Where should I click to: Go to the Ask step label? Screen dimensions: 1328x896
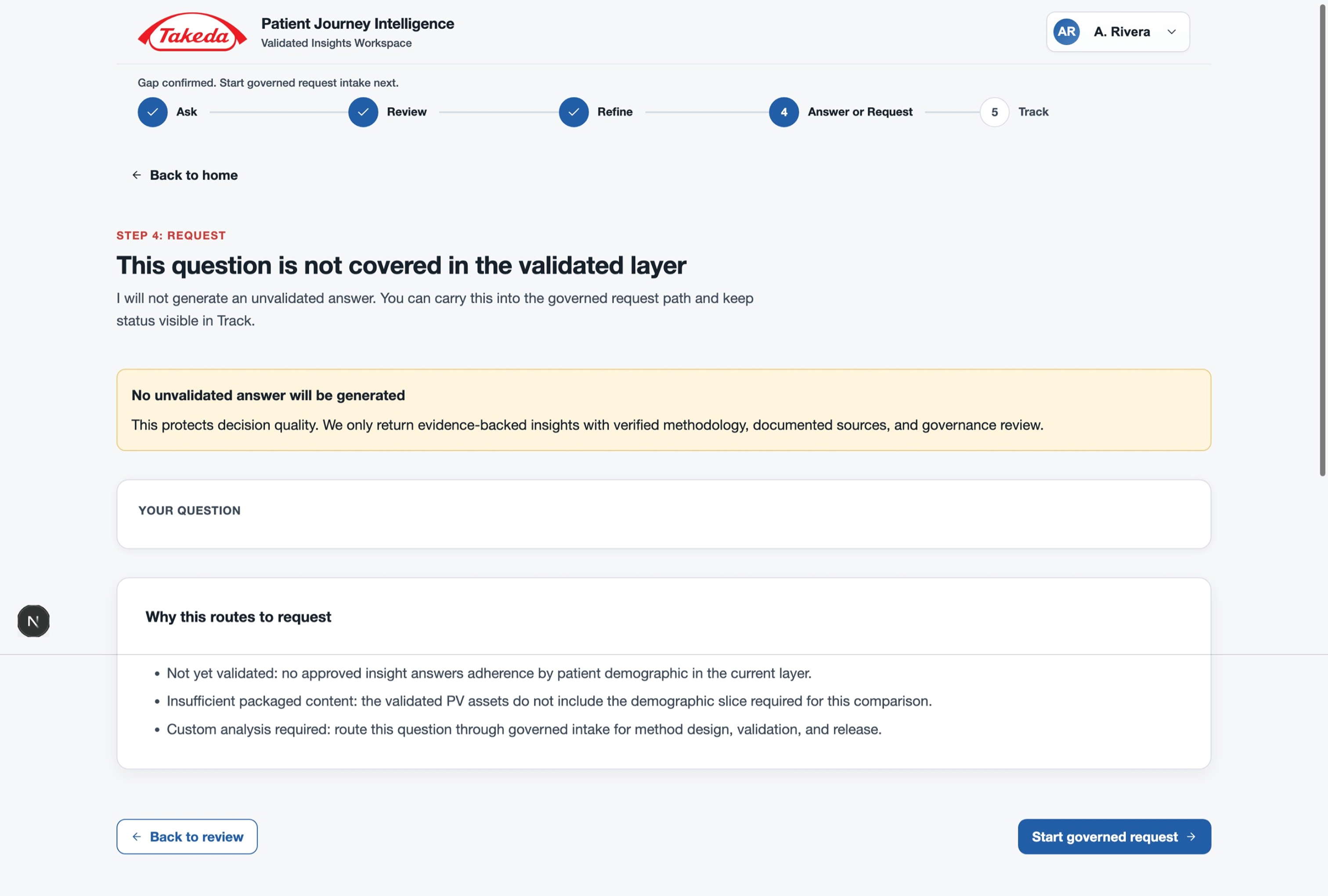pos(187,112)
